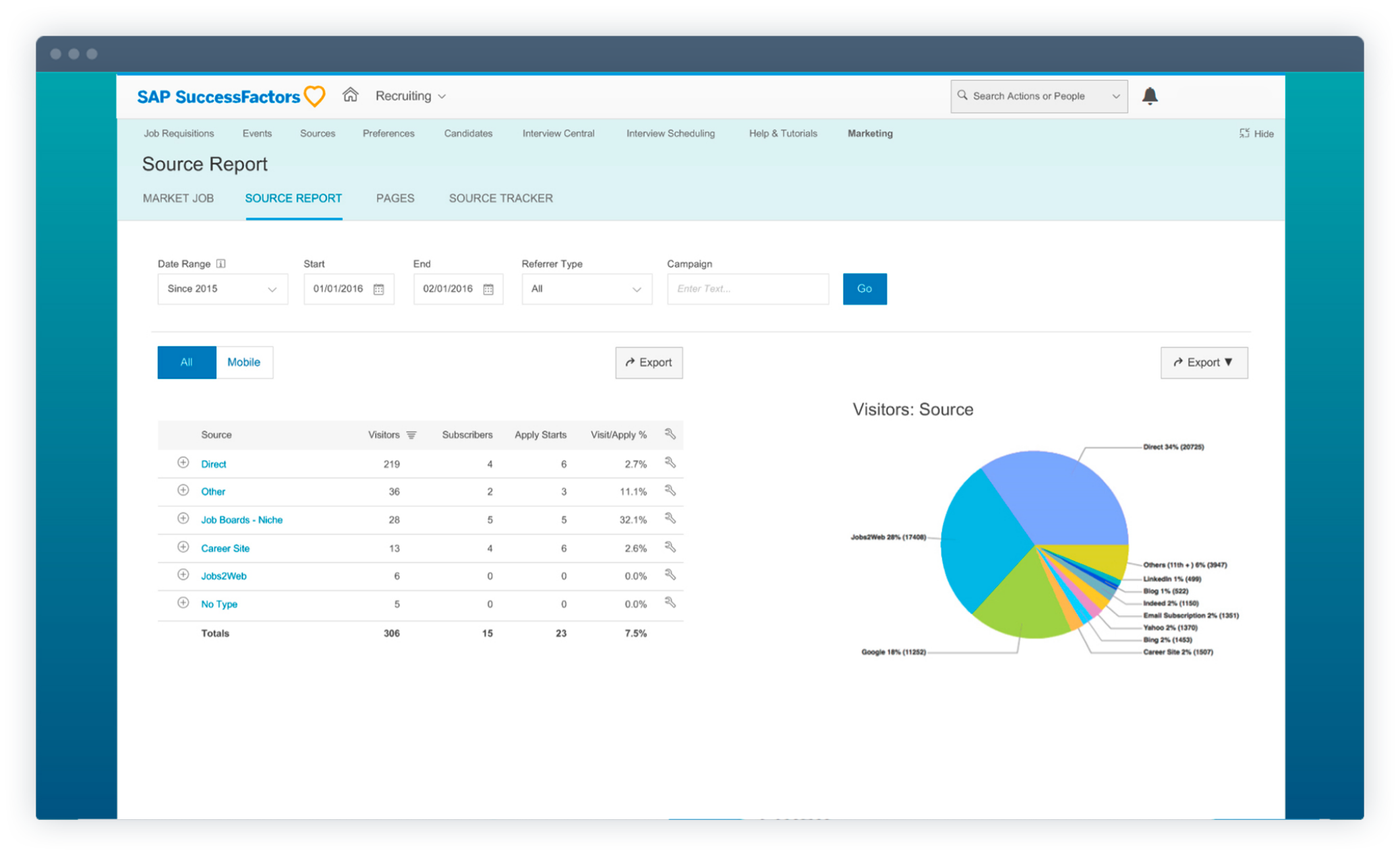The height and width of the screenshot is (855, 1400).
Task: Expand the Direct source row
Action: coord(183,463)
